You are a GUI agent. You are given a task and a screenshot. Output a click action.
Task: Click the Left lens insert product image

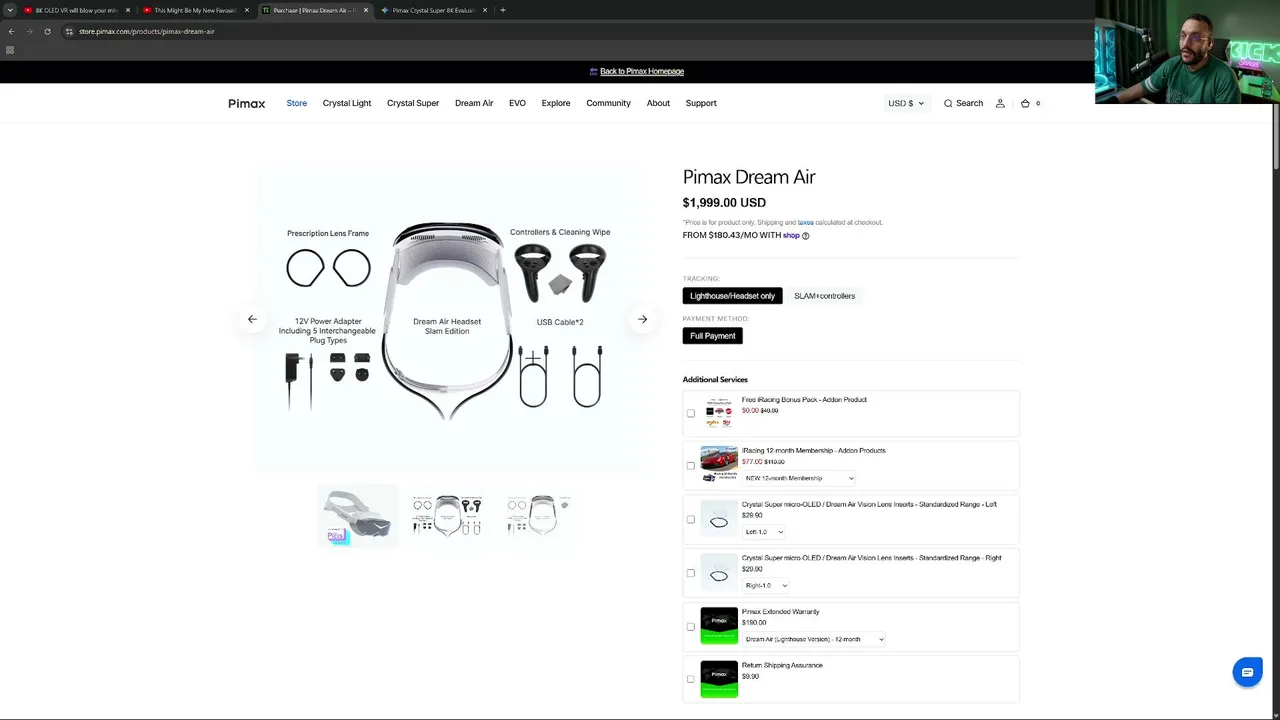(x=719, y=520)
